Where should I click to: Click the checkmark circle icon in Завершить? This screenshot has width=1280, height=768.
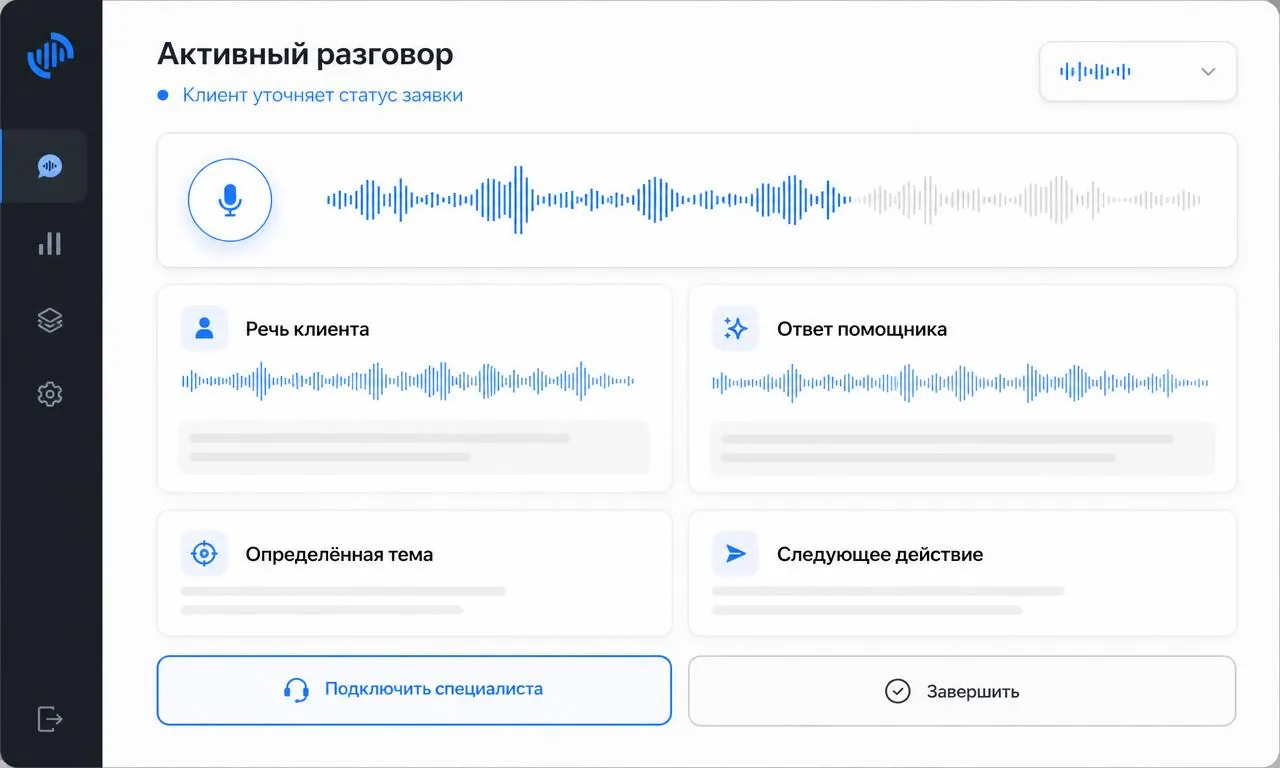coord(898,691)
